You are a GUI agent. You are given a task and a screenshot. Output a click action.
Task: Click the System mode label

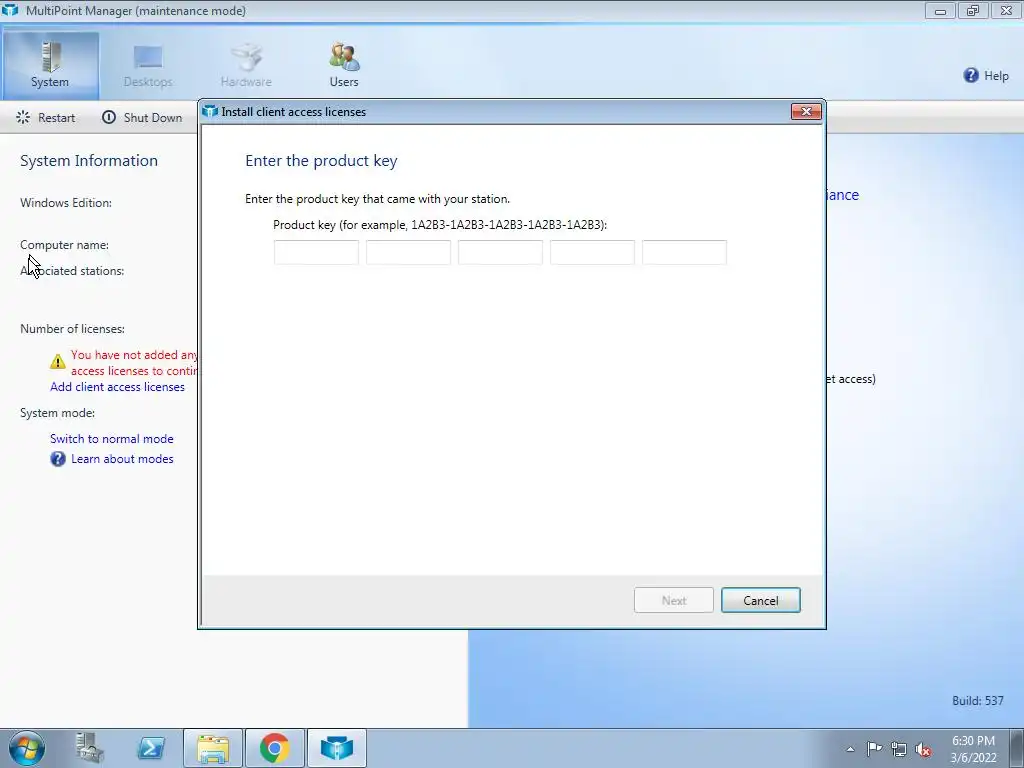coord(57,413)
